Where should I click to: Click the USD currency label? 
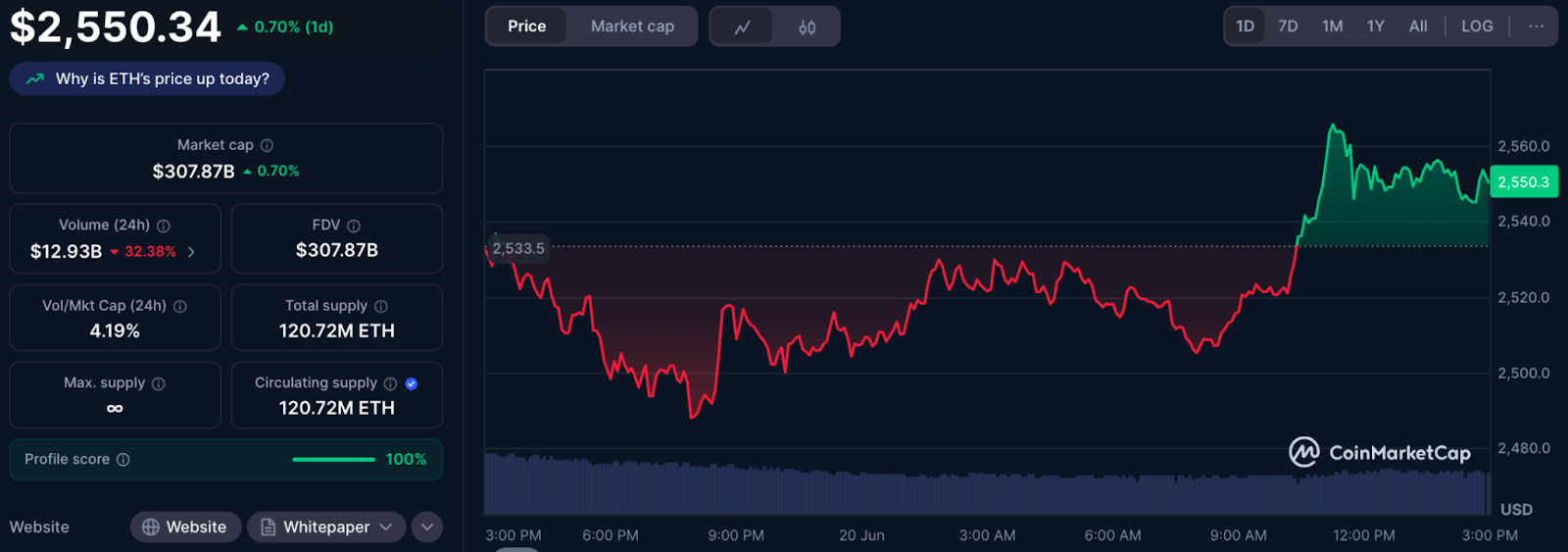click(1516, 510)
